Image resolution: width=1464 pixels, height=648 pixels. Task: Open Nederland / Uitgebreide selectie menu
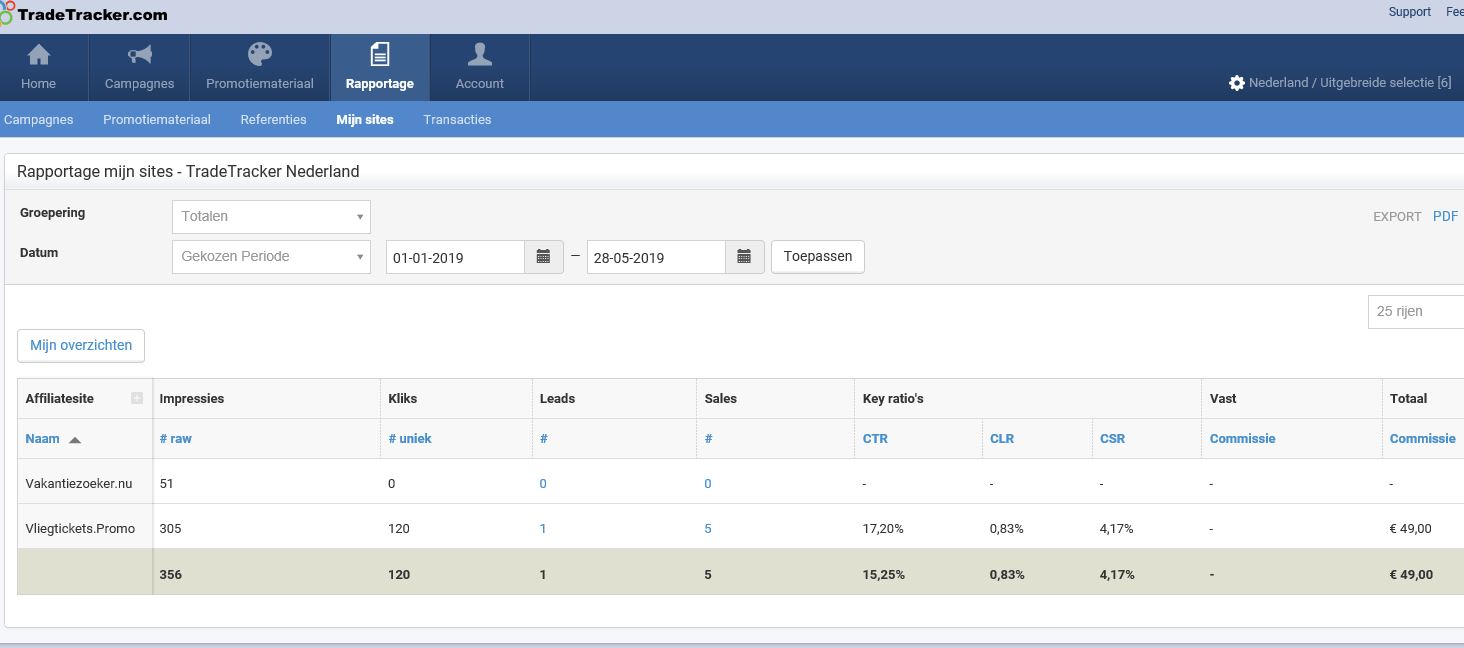point(1350,83)
